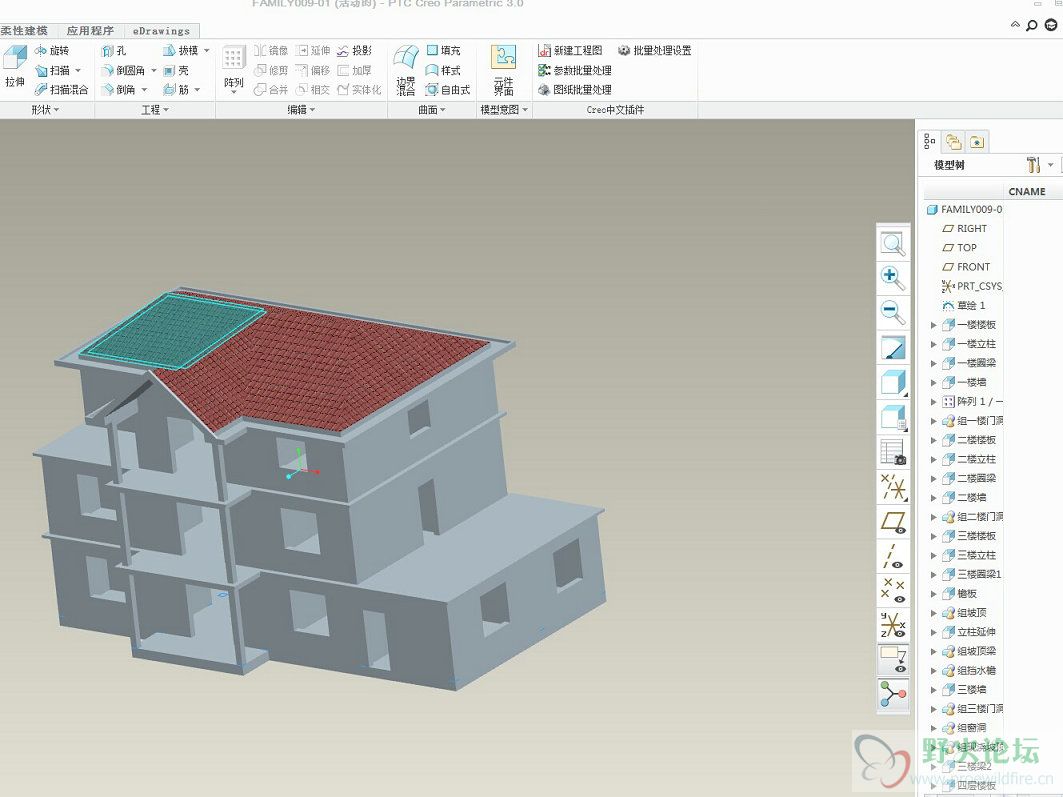1063x797 pixels.
Task: Click the 阵列 (Pattern) tool
Action: 233,68
